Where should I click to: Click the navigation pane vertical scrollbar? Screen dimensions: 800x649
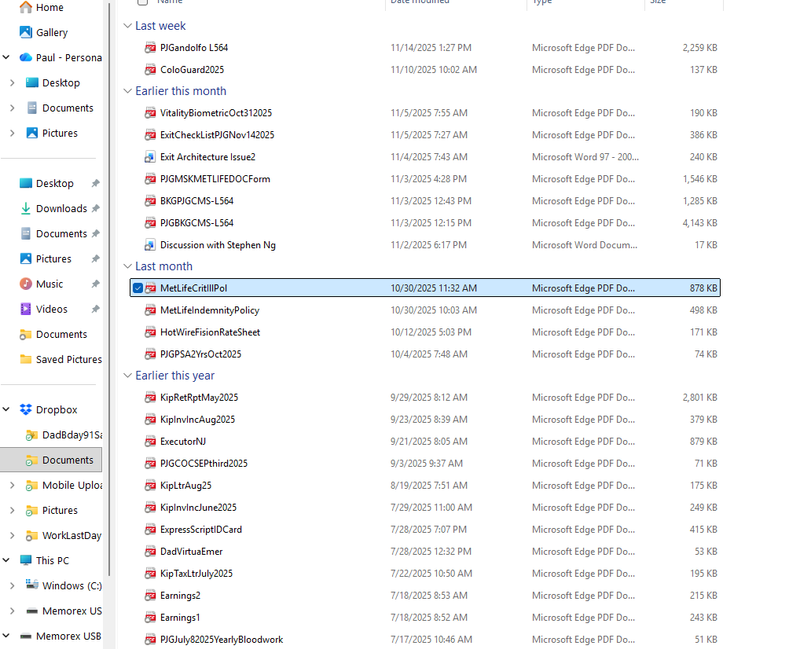pyautogui.click(x=108, y=289)
